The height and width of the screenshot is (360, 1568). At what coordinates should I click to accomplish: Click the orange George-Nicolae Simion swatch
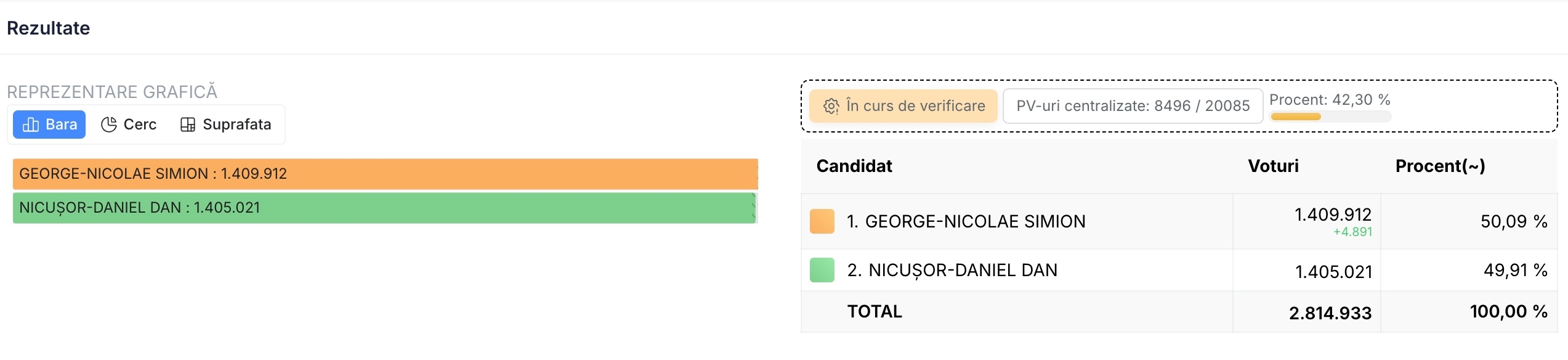(822, 221)
